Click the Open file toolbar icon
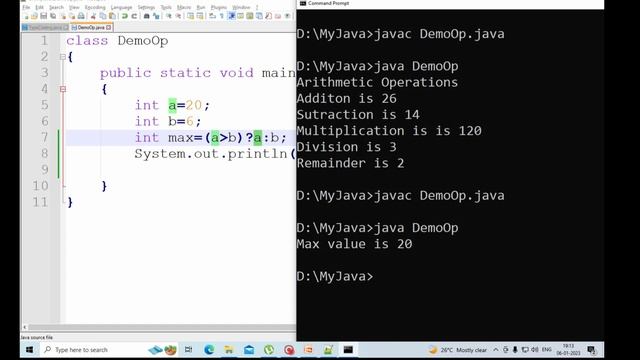The height and width of the screenshot is (360, 640). [34, 16]
